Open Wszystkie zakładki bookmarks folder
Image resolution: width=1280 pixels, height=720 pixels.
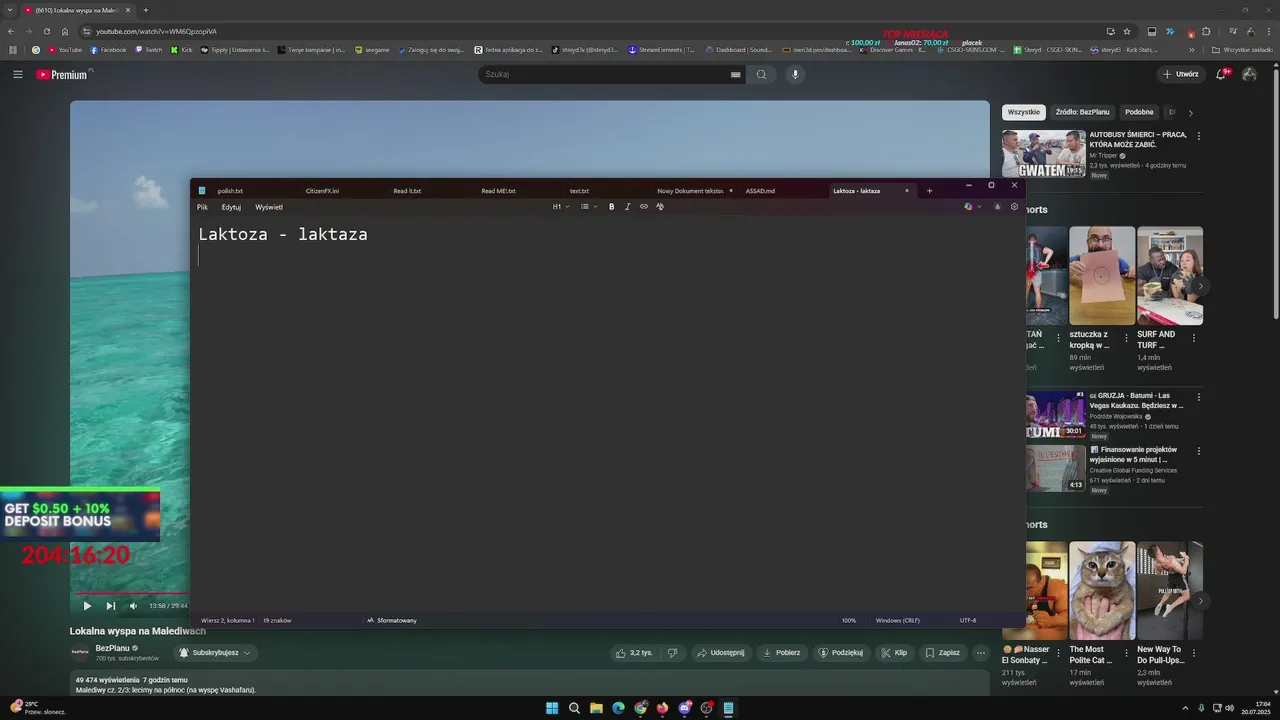pyautogui.click(x=1242, y=50)
